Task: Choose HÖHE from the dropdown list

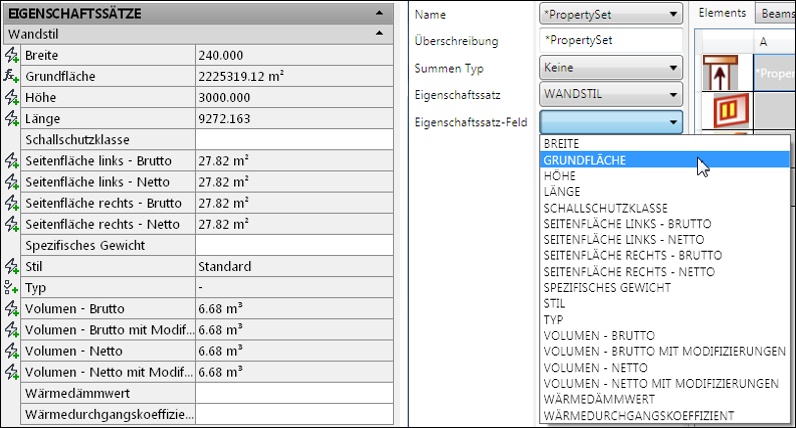Action: pos(665,176)
